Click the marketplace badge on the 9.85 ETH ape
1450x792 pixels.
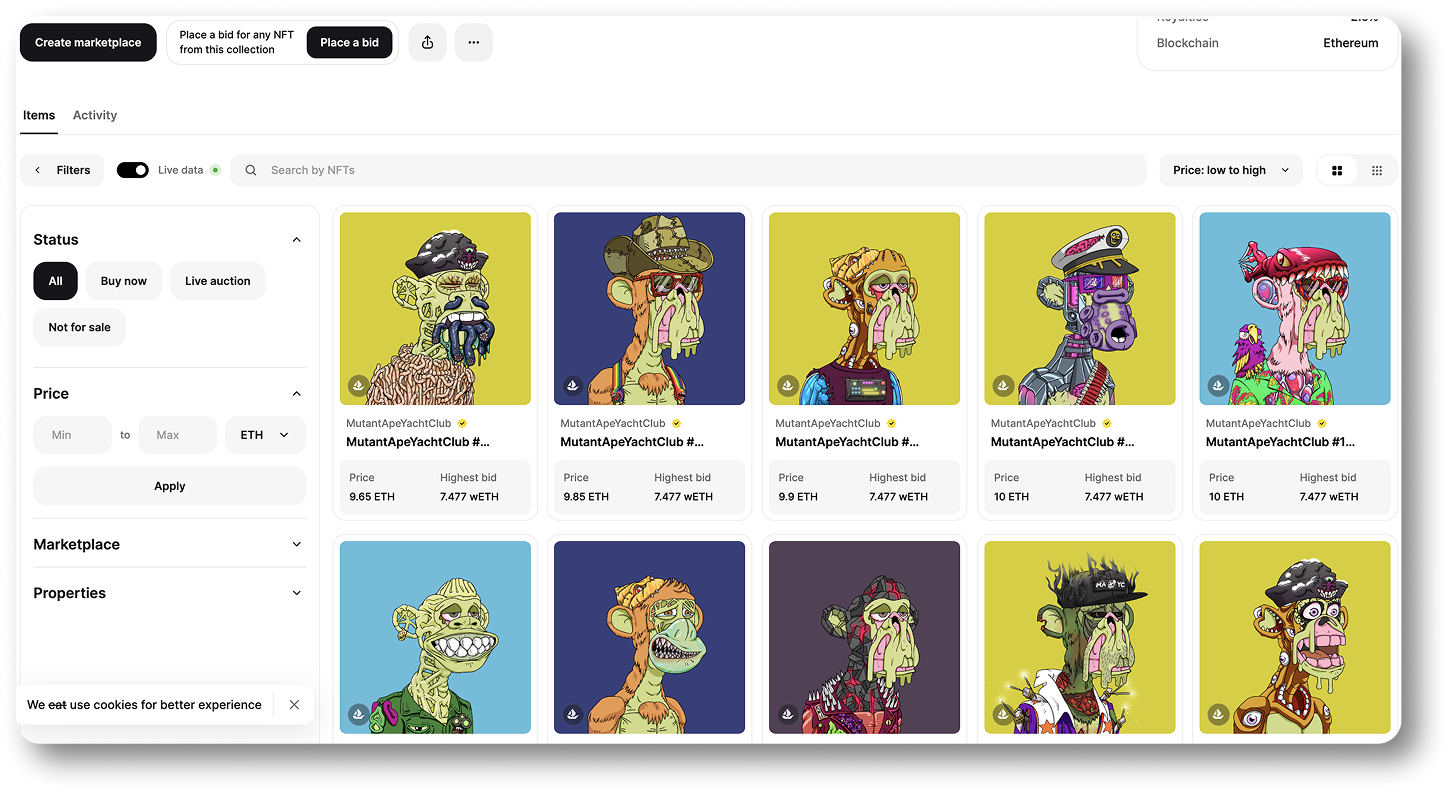pyautogui.click(x=573, y=385)
